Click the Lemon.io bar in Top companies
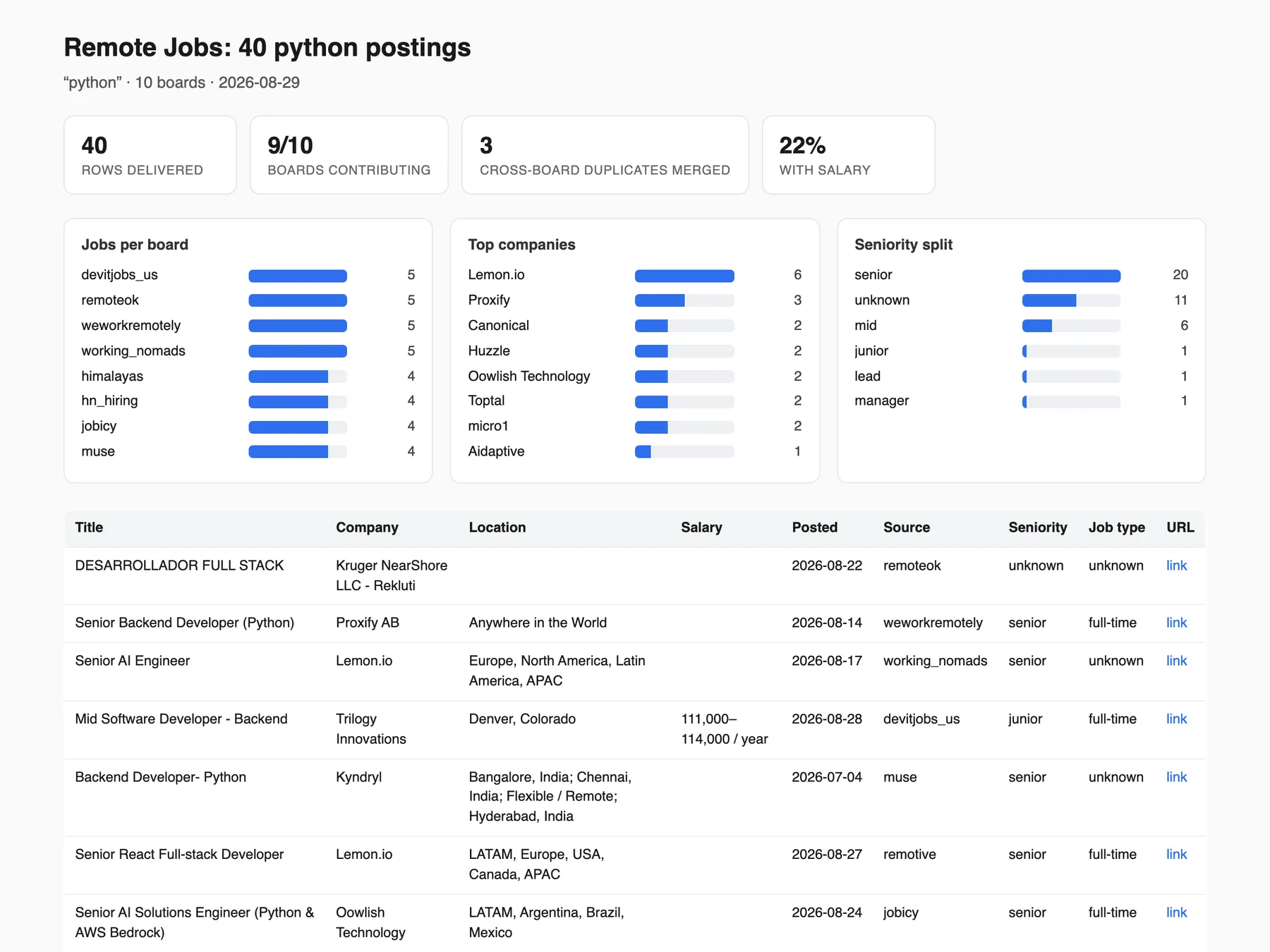 point(684,276)
